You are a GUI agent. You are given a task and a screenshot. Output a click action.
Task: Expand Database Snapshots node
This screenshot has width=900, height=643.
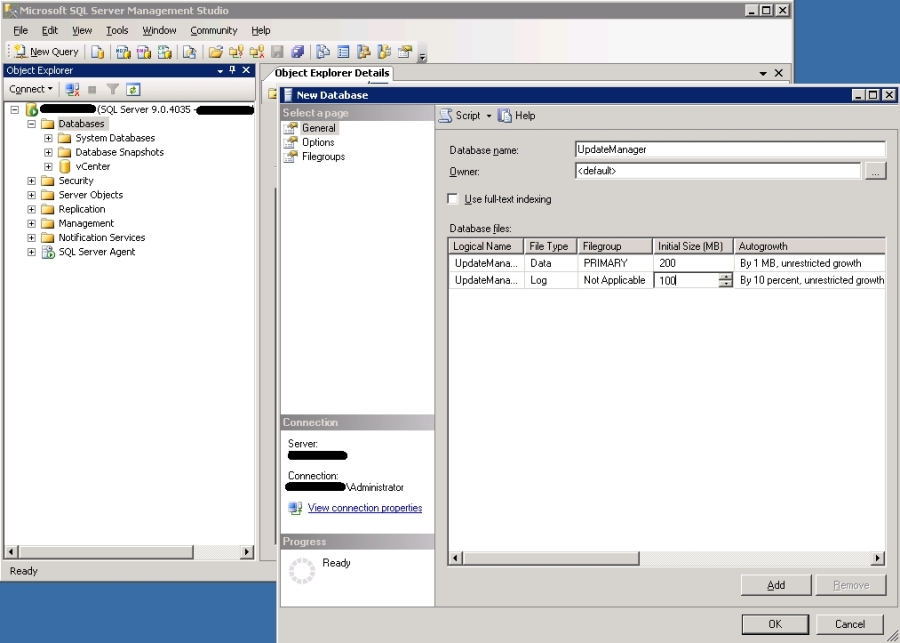point(48,152)
